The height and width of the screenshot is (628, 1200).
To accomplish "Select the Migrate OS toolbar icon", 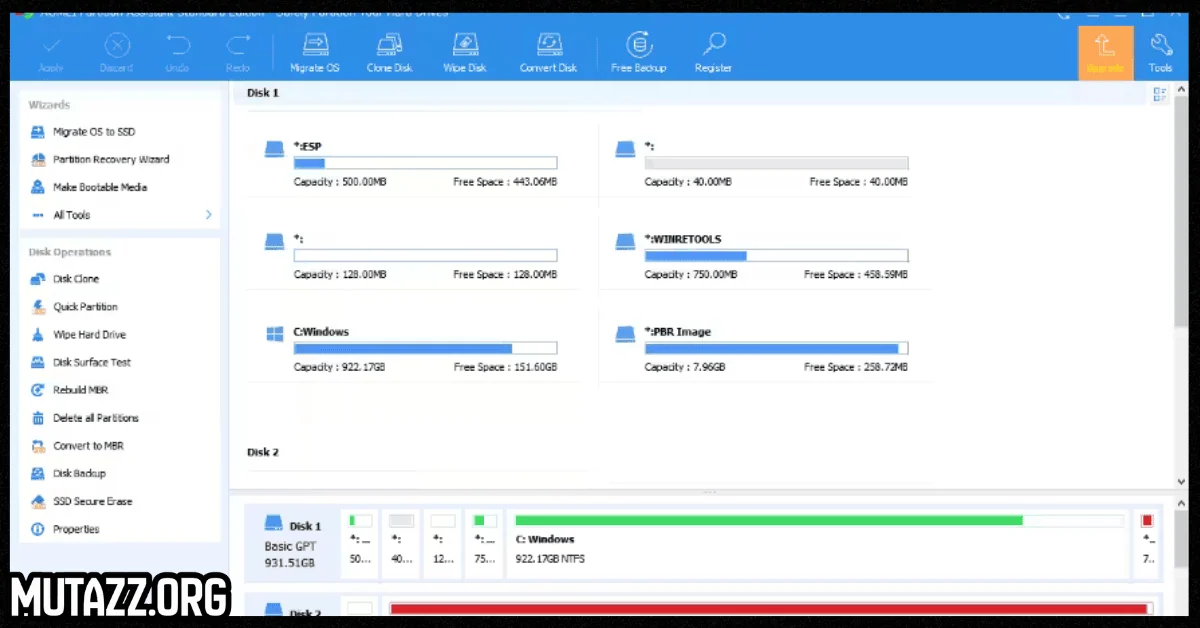I will pos(314,50).
